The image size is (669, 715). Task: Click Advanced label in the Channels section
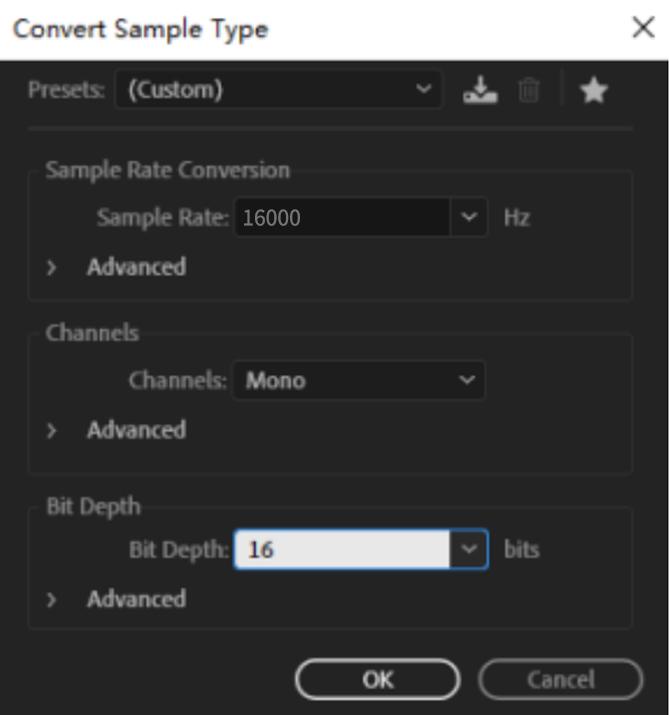coord(136,431)
